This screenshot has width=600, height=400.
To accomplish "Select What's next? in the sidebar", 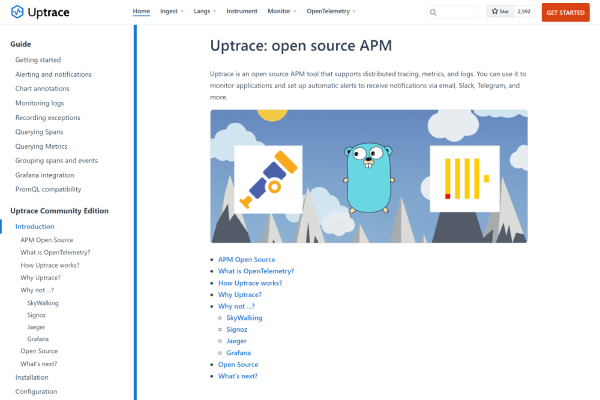I will [x=39, y=364].
